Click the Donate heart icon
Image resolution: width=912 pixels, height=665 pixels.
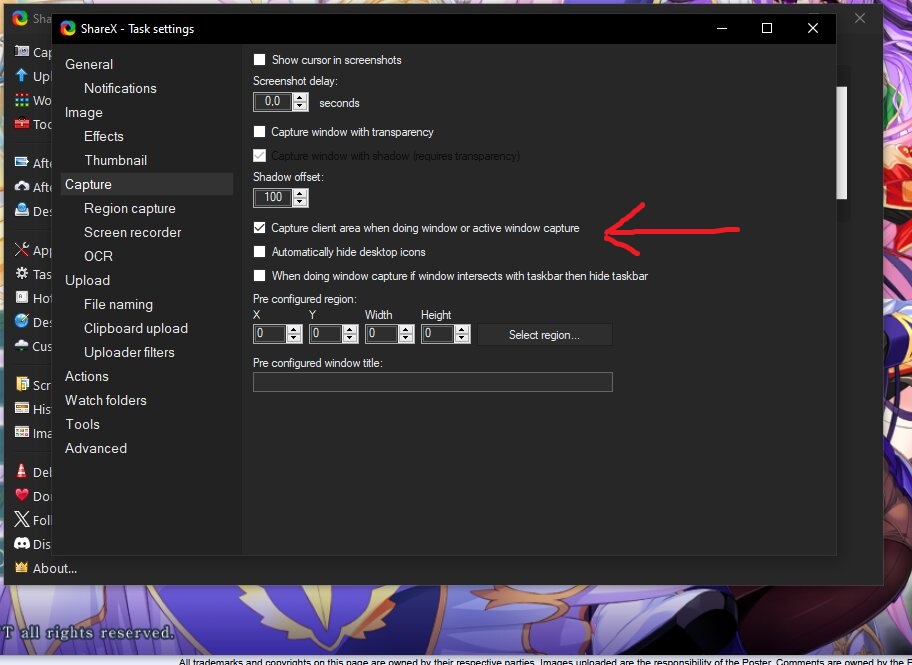(22, 495)
